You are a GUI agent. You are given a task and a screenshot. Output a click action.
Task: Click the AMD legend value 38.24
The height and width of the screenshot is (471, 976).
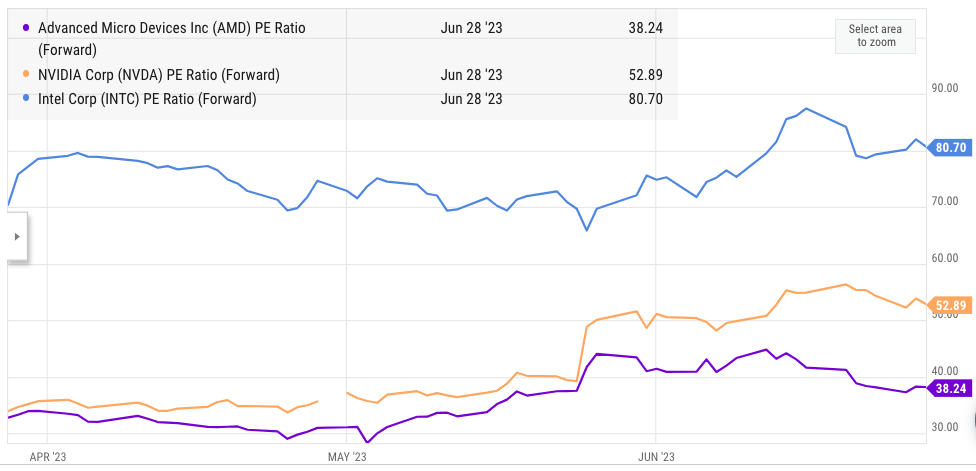tap(645, 28)
